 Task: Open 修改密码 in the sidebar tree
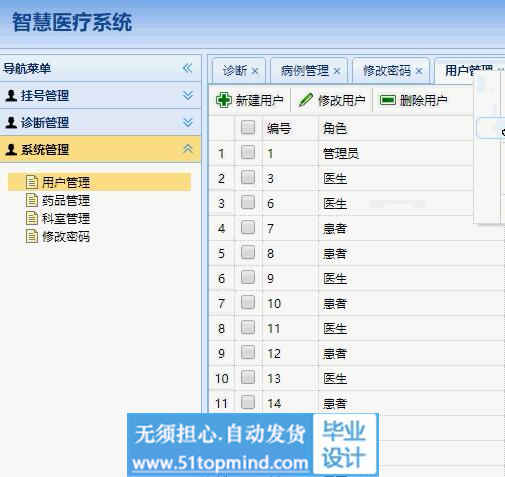click(66, 237)
